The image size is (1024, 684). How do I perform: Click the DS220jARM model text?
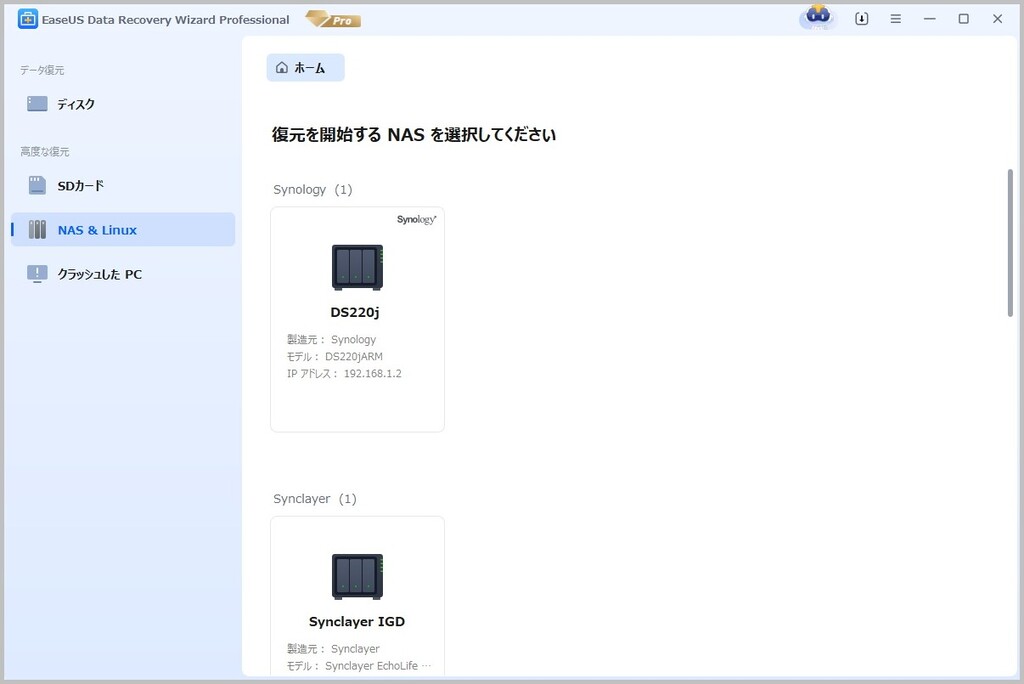click(x=354, y=357)
